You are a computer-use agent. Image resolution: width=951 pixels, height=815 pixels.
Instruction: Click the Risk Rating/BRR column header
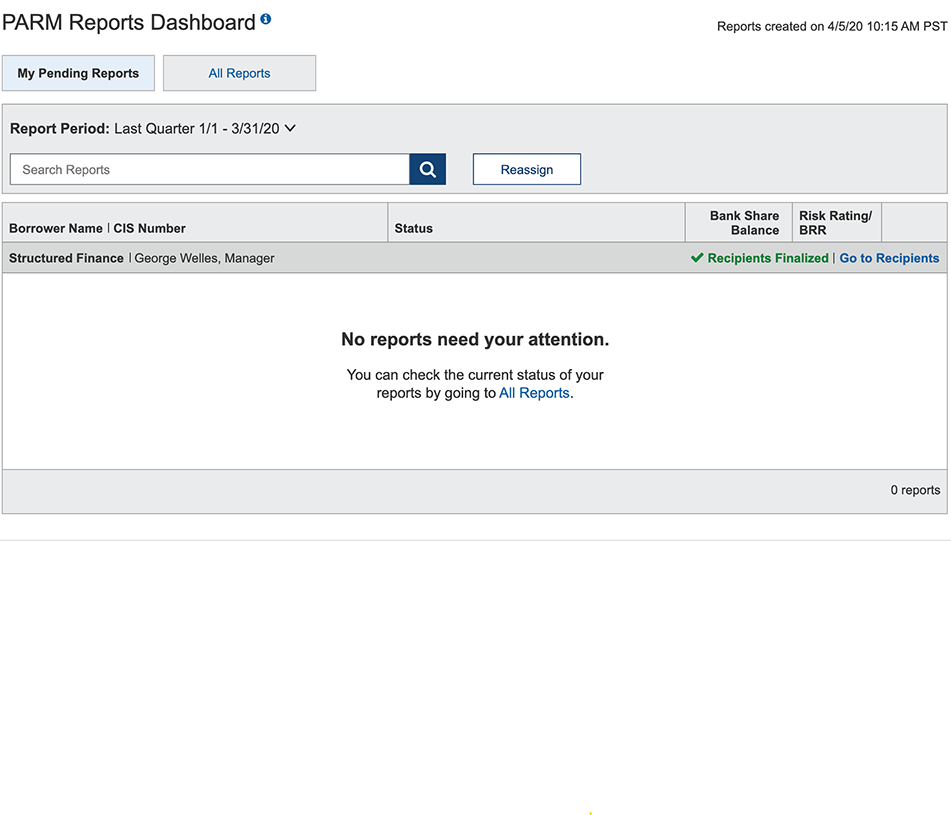point(835,222)
